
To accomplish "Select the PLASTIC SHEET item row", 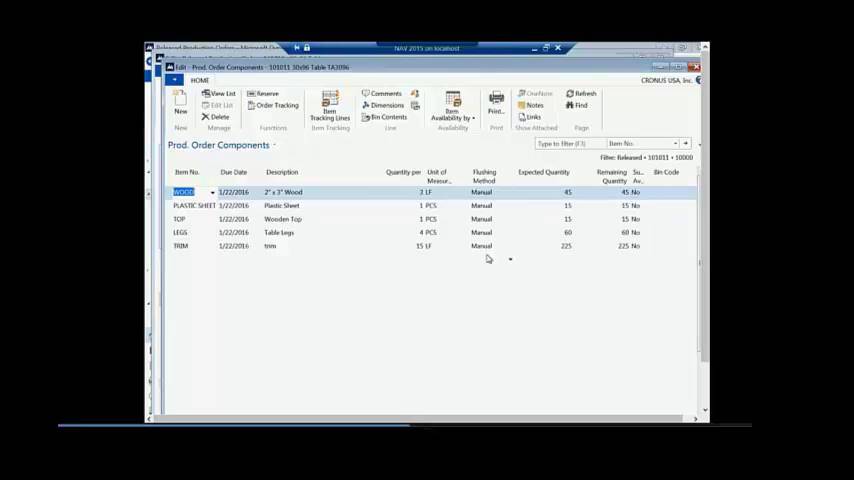I will [x=430, y=206].
